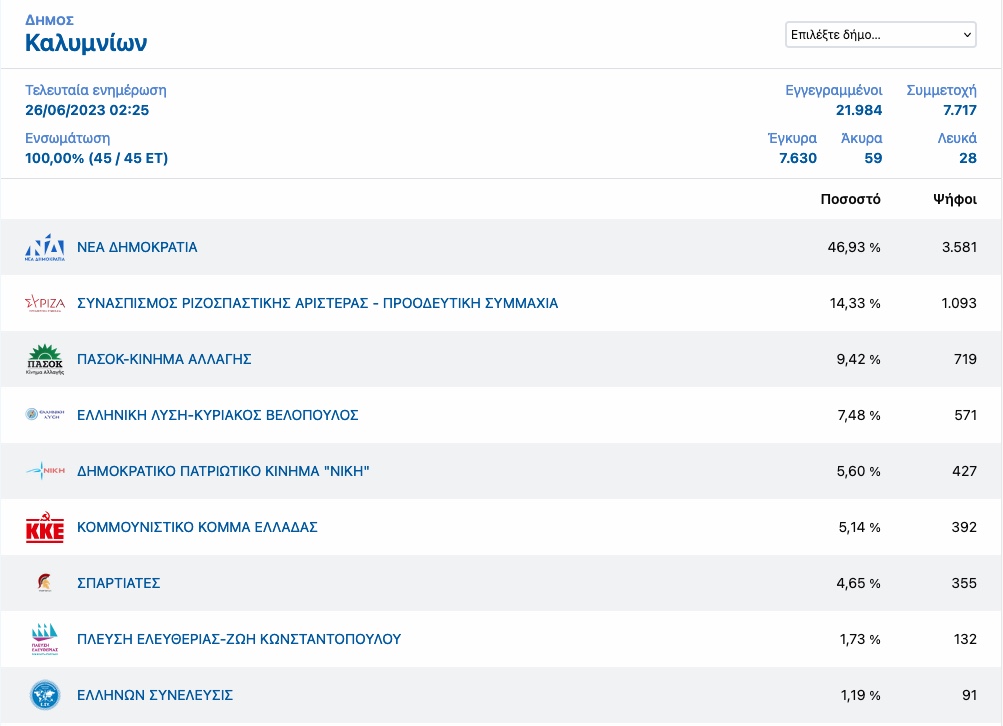The image size is (1003, 726).
Task: Click the PASOK green sun logo
Action: 45,359
